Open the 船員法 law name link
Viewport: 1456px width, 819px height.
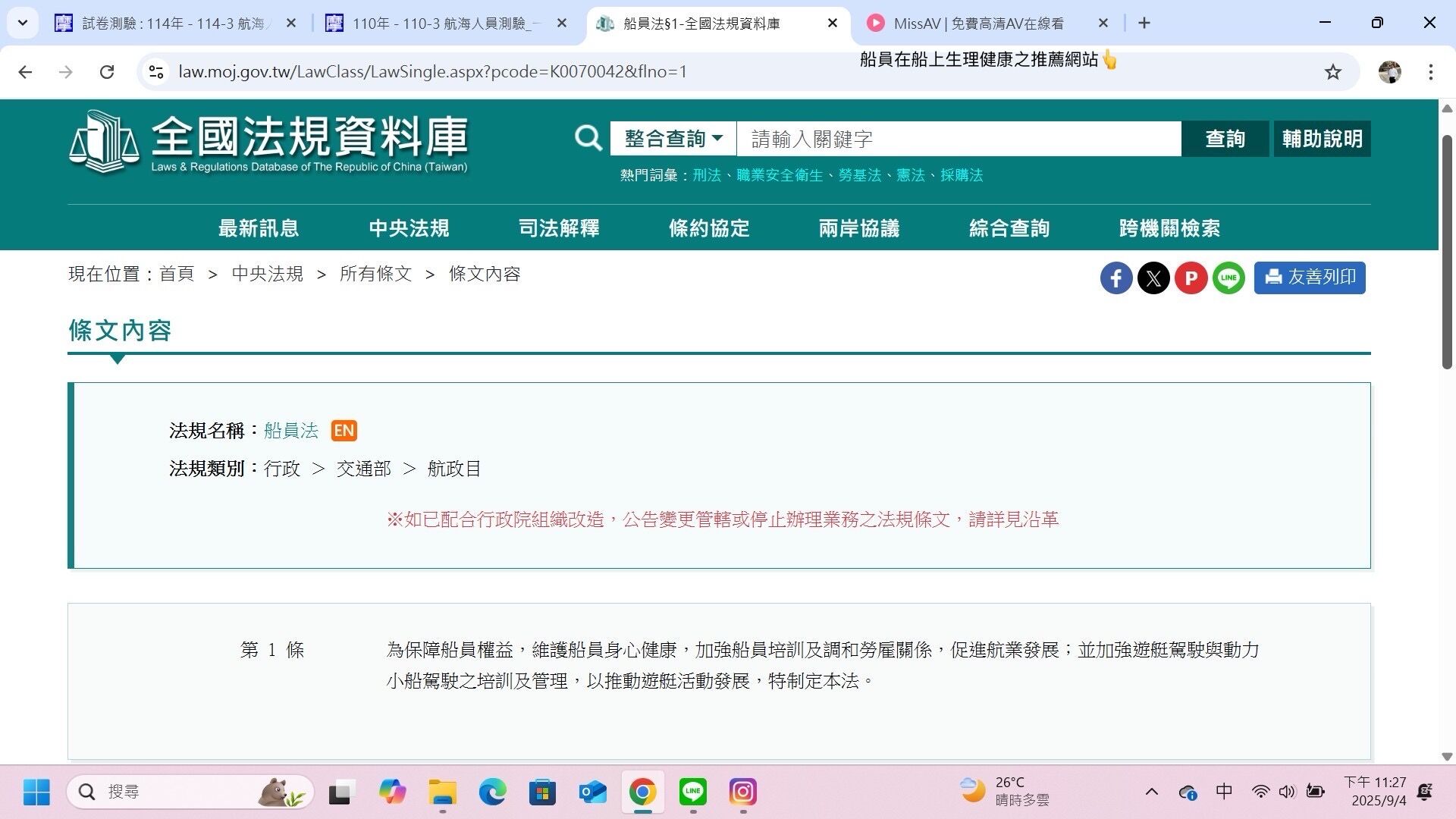[291, 431]
